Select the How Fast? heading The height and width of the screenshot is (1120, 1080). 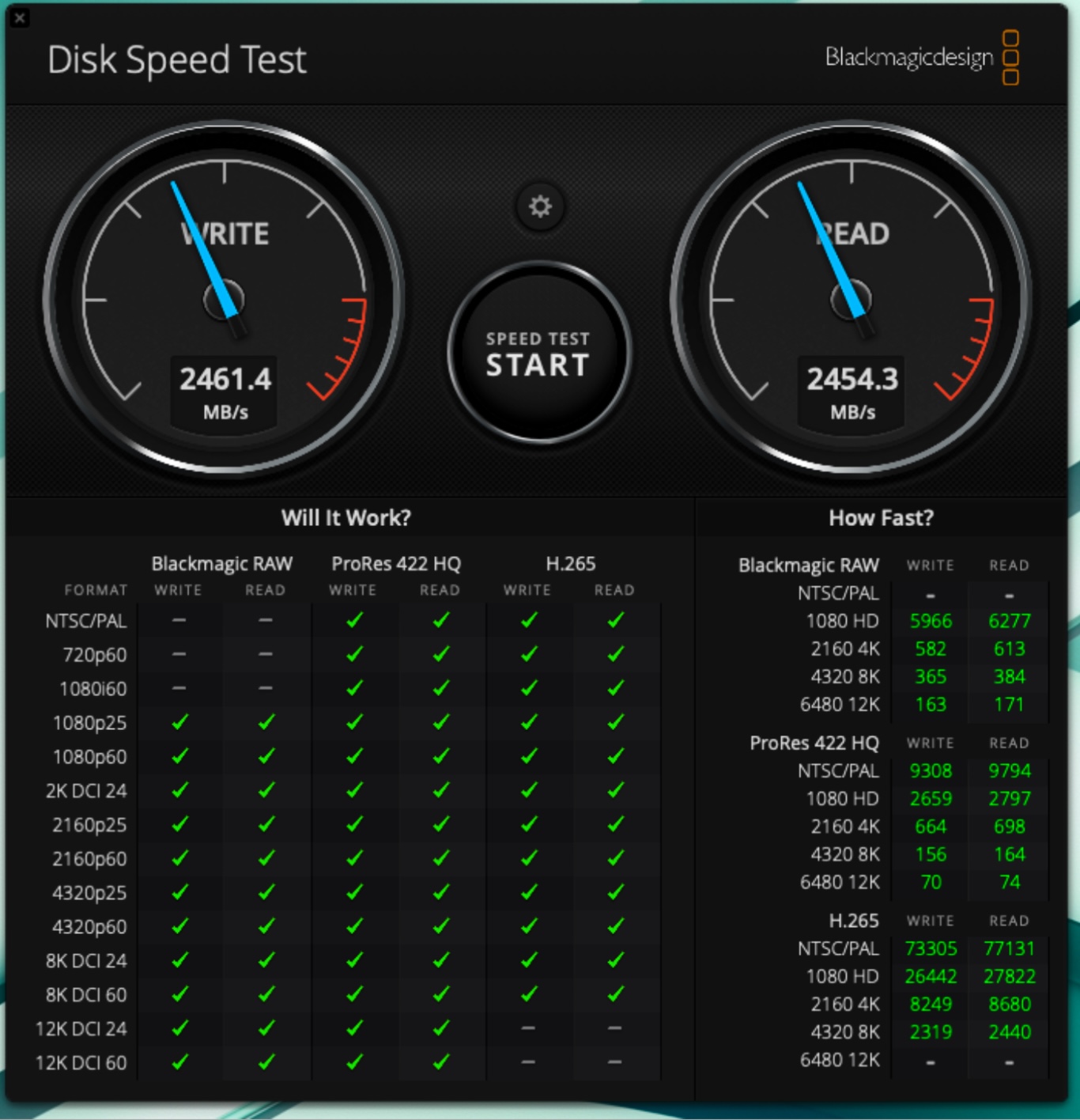[881, 518]
